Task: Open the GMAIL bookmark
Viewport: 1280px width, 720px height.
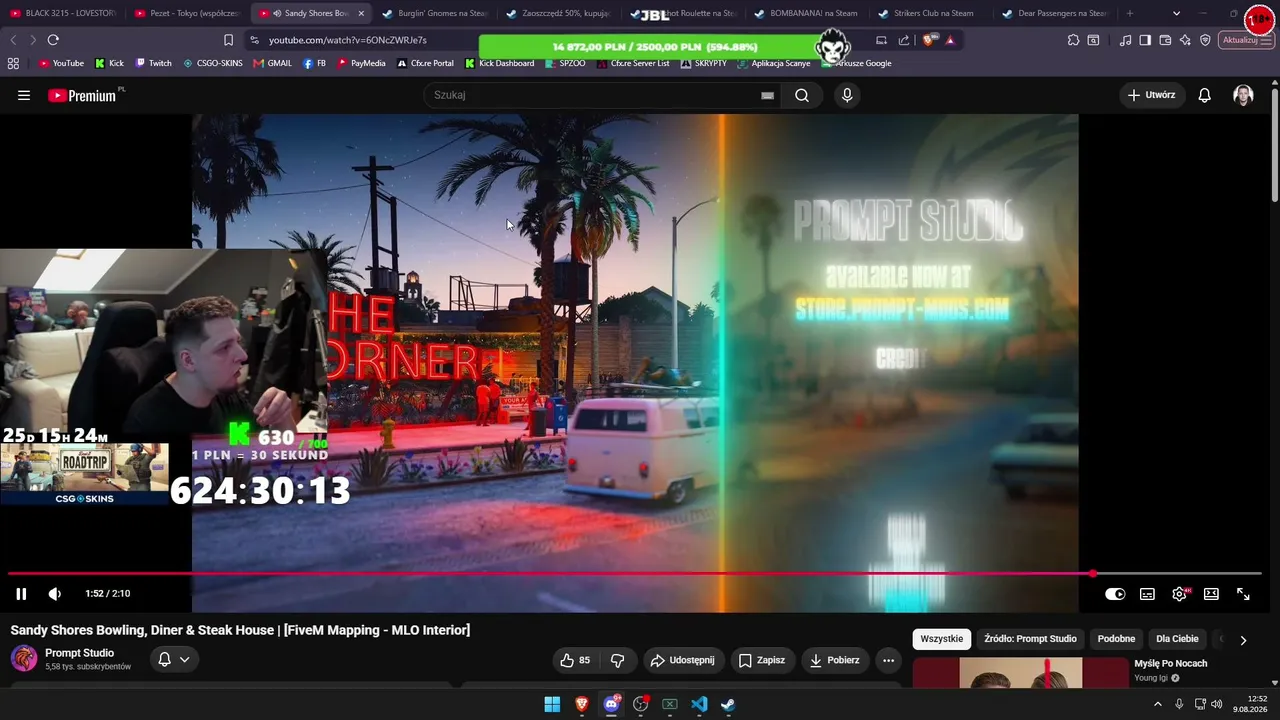Action: pos(272,63)
